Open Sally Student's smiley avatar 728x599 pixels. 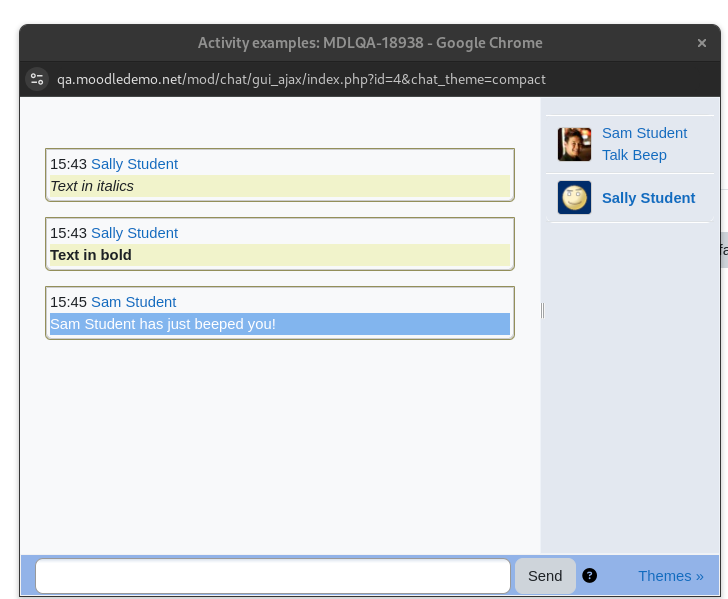(574, 197)
